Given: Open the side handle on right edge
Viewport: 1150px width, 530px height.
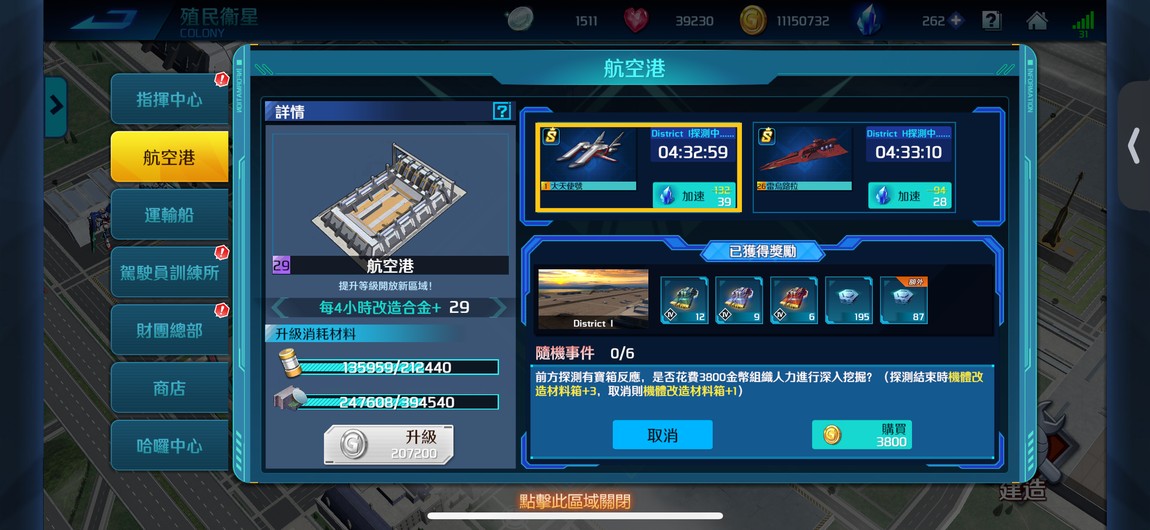Looking at the screenshot, I should (1134, 146).
